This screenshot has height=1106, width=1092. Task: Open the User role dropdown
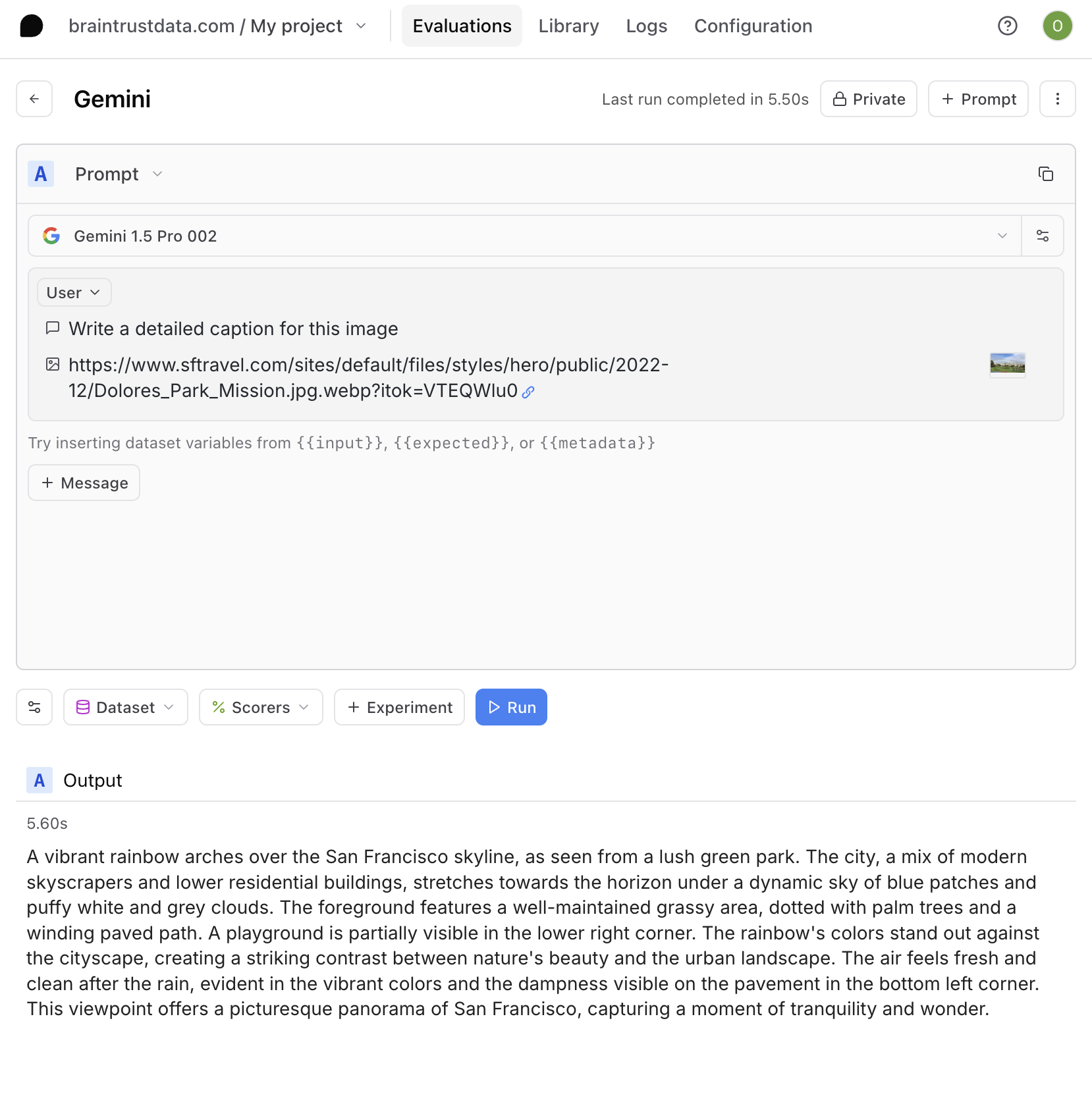pos(74,292)
